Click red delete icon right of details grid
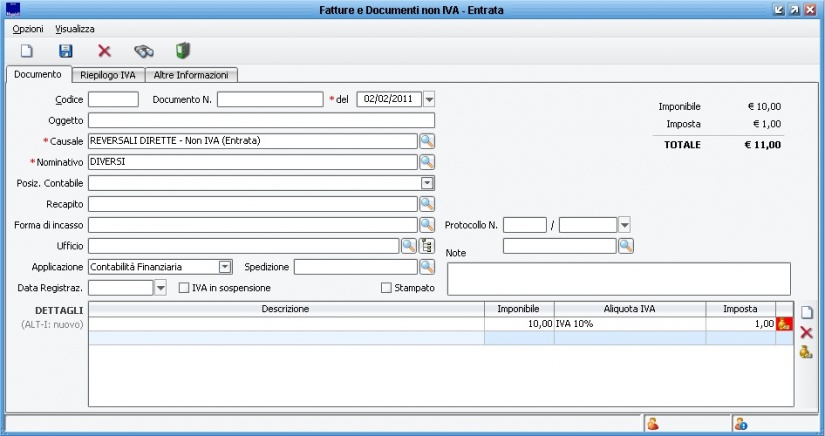Viewport: 825px width, 436px height. (806, 332)
